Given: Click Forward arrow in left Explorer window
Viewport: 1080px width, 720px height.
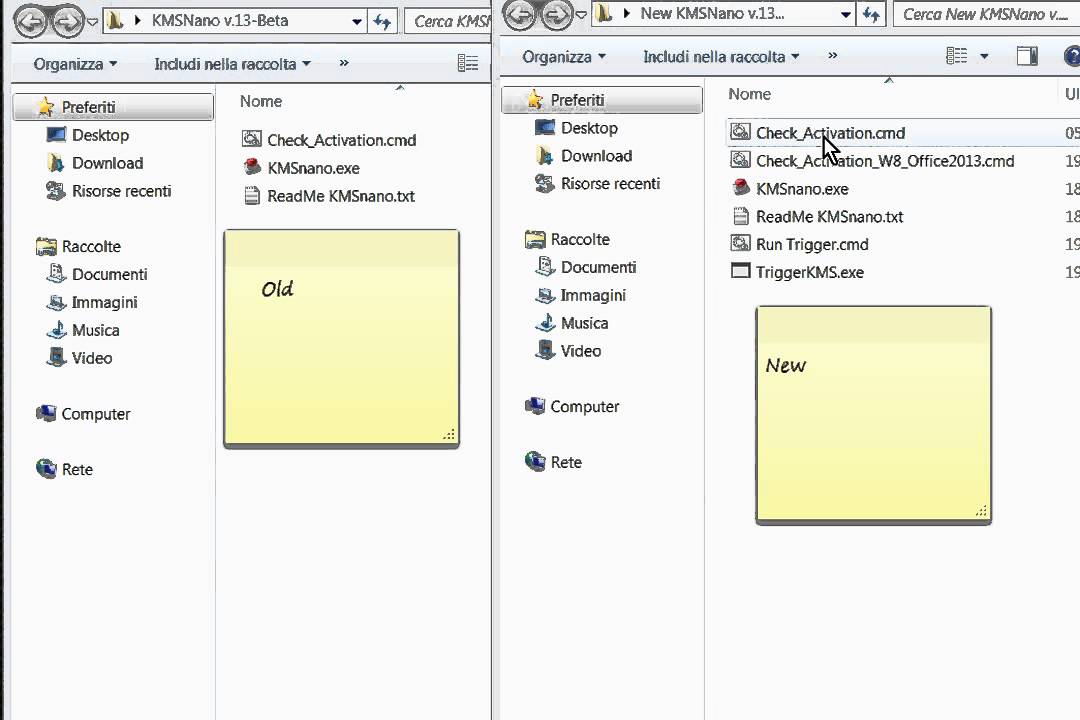Looking at the screenshot, I should 68,22.
